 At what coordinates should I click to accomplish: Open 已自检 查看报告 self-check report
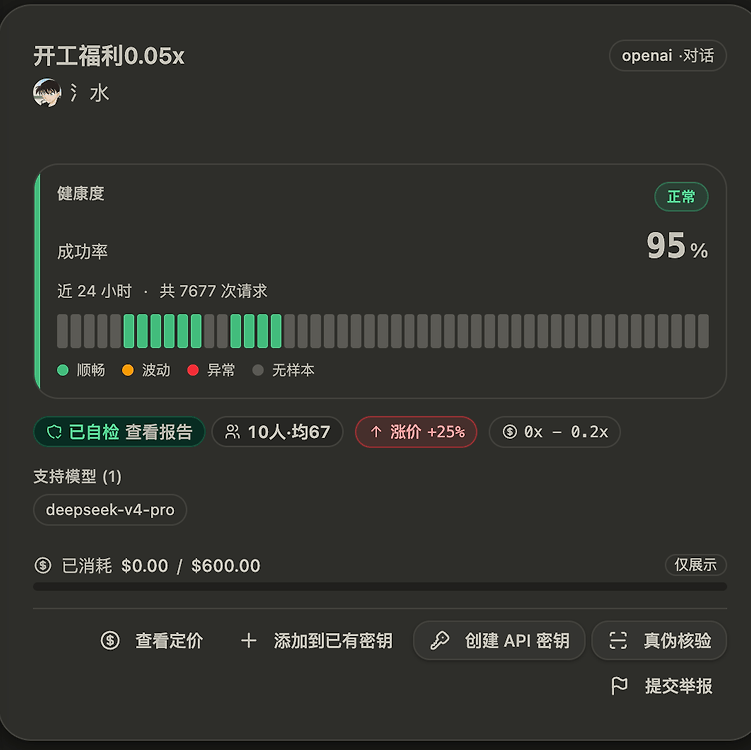pyautogui.click(x=119, y=432)
